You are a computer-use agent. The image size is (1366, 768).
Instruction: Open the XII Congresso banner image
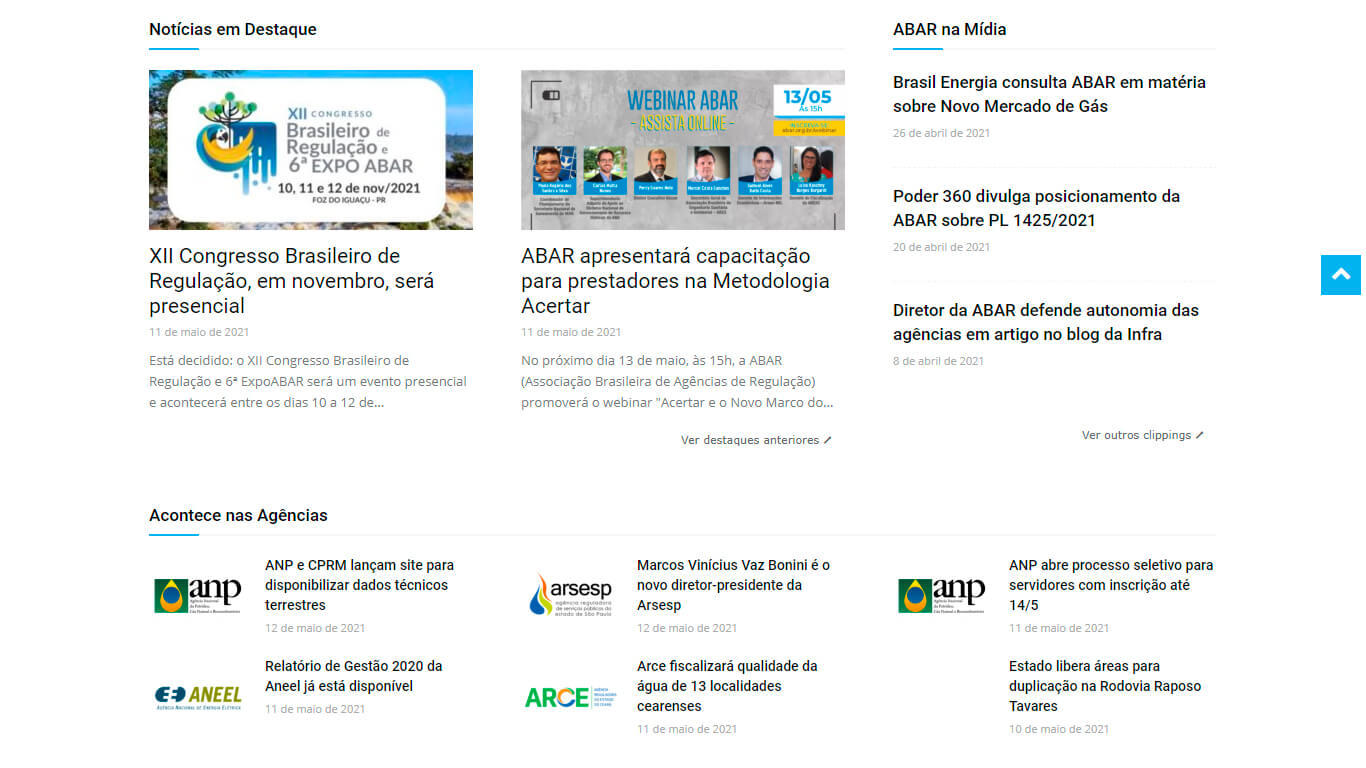click(310, 150)
